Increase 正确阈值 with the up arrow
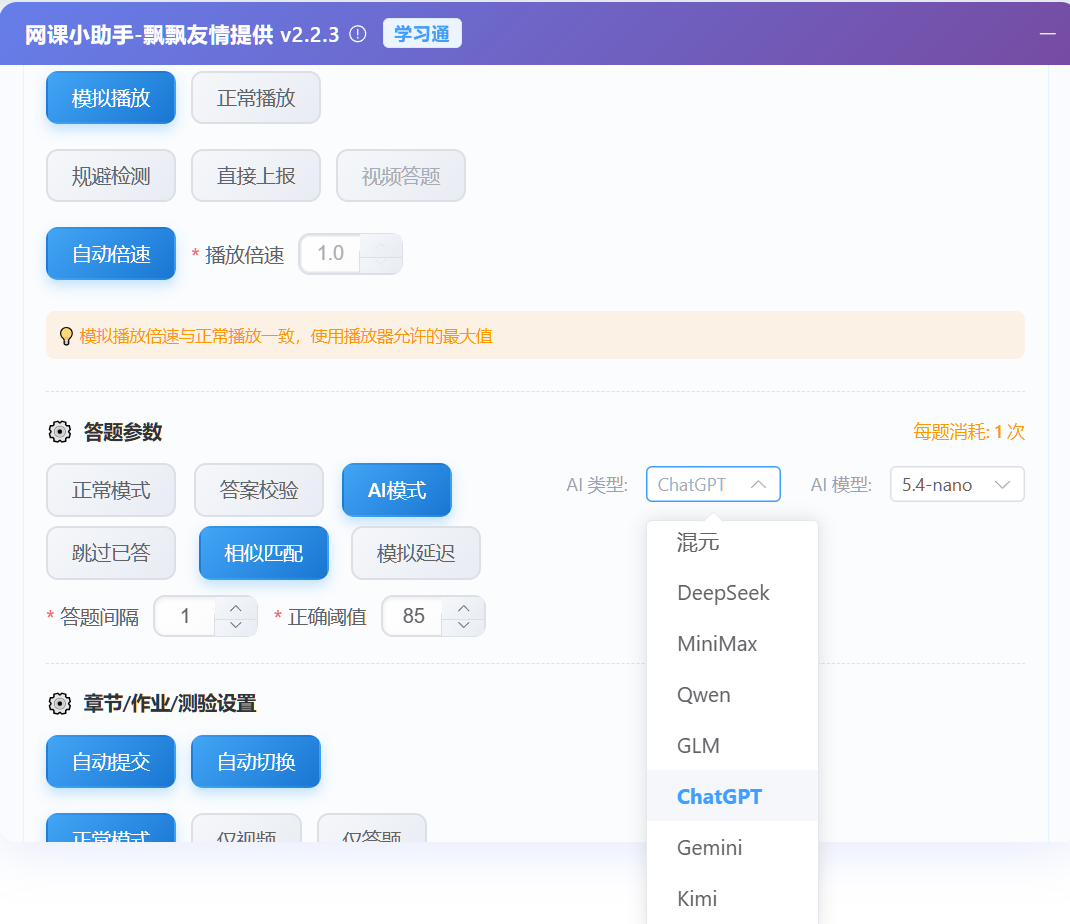The height and width of the screenshot is (924, 1070). pos(463,607)
